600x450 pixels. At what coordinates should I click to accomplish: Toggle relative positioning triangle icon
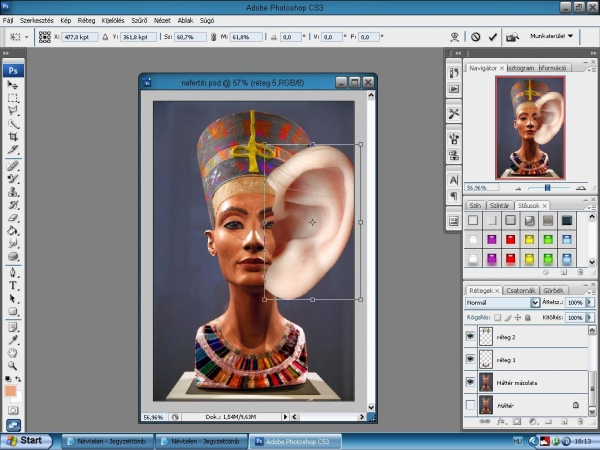click(105, 37)
